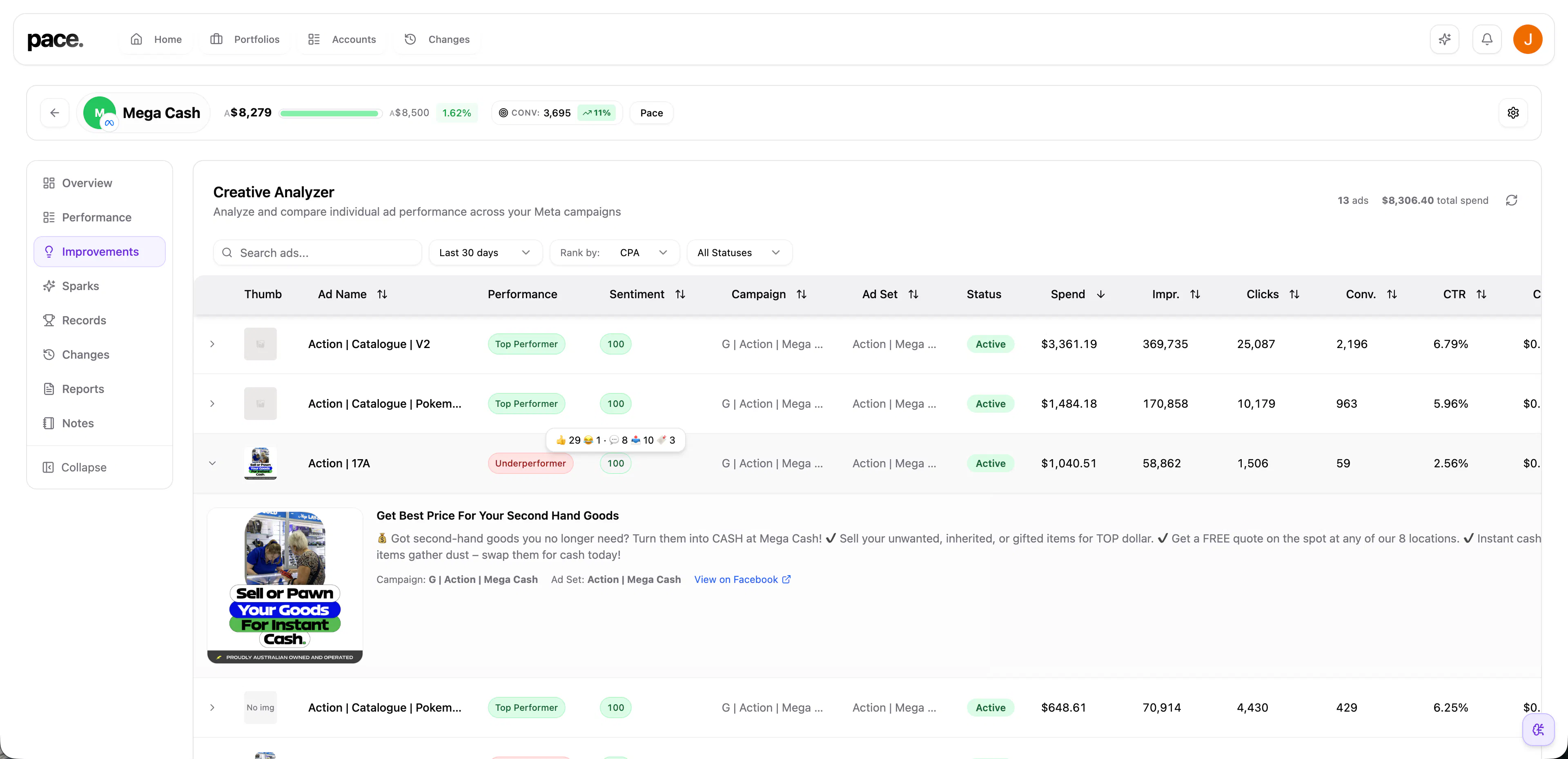
Task: Click the Search ads input field
Action: (318, 253)
